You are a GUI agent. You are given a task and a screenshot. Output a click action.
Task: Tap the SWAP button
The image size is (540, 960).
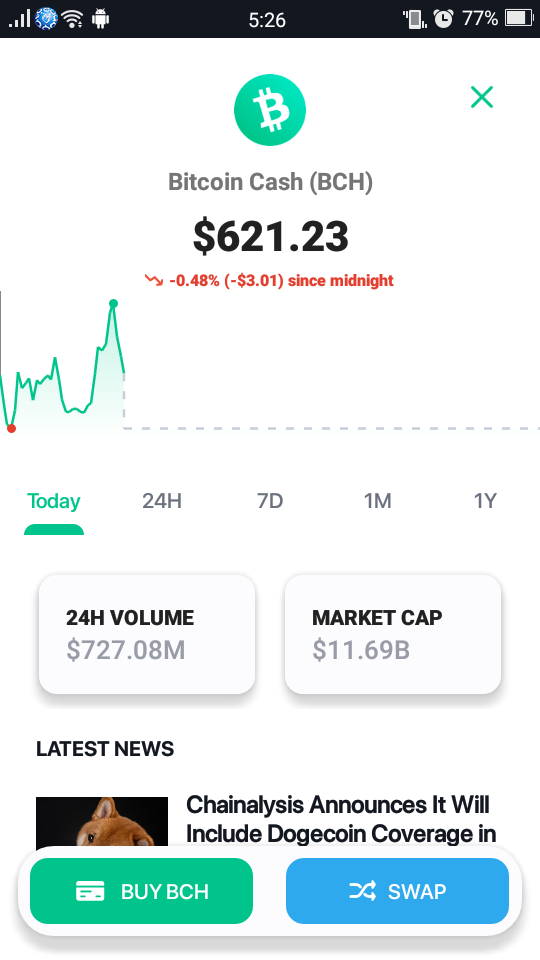[397, 891]
